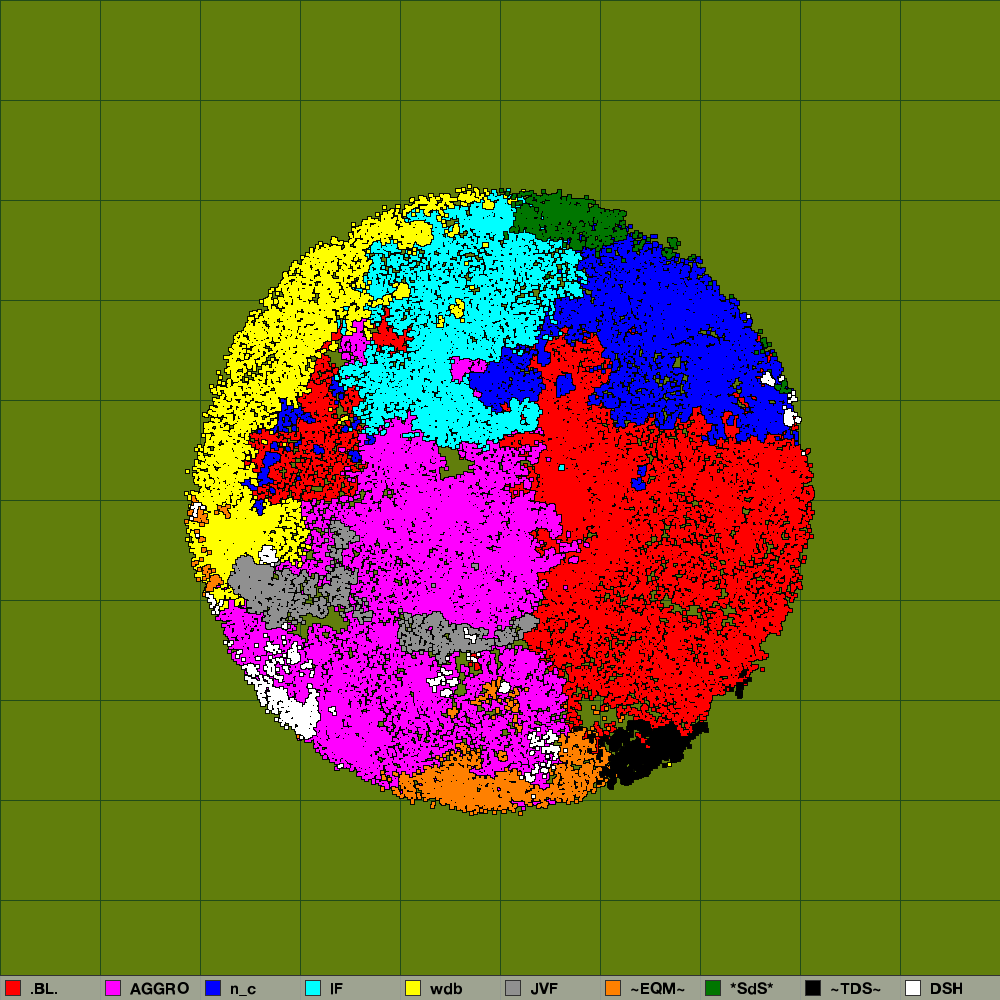Select the large orange ~EQM~ territory on map
This screenshot has height=1000, width=1000.
[x=470, y=785]
